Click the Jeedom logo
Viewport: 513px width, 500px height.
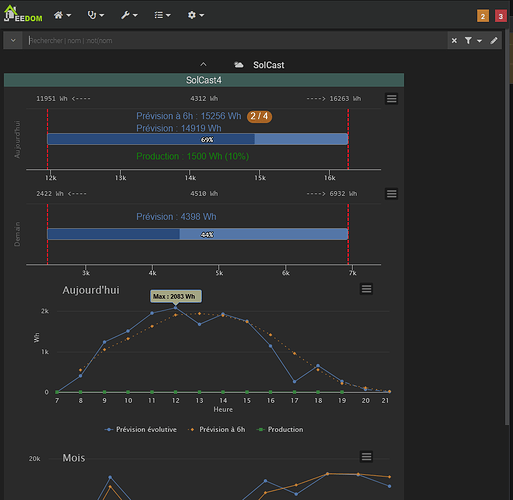click(x=23, y=14)
